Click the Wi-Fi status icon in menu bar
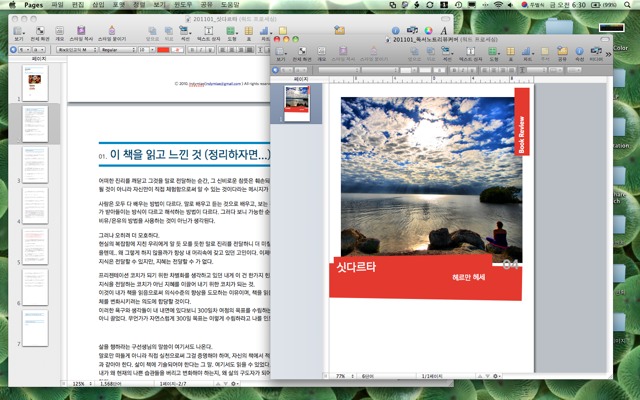The width and height of the screenshot is (640, 400). click(x=498, y=5)
